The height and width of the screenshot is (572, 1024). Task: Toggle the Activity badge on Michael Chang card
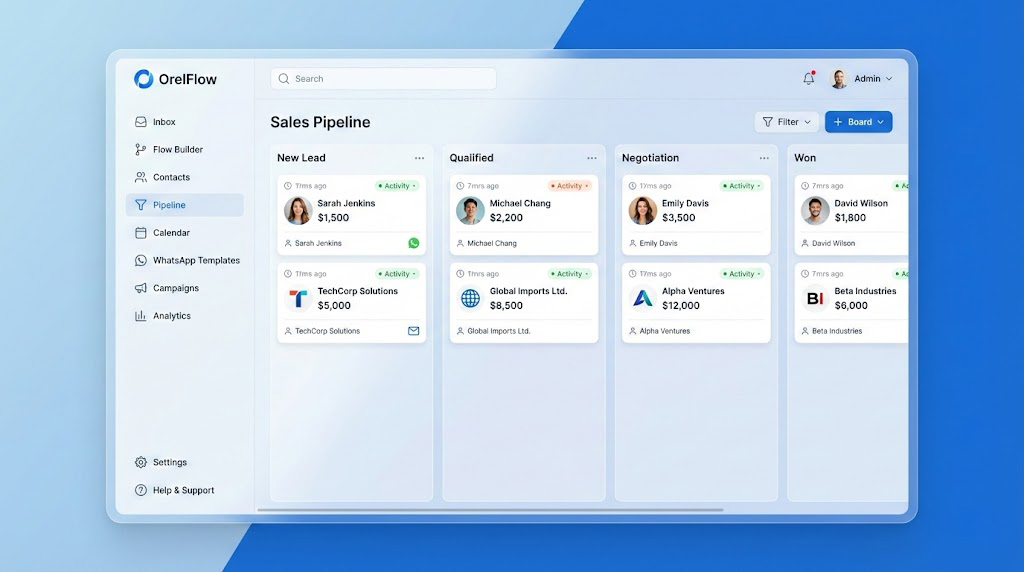point(570,186)
